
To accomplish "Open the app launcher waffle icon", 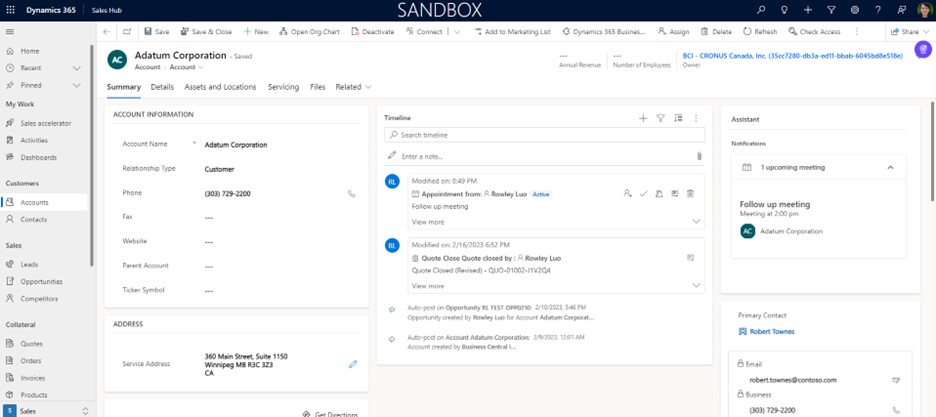I will [x=10, y=10].
